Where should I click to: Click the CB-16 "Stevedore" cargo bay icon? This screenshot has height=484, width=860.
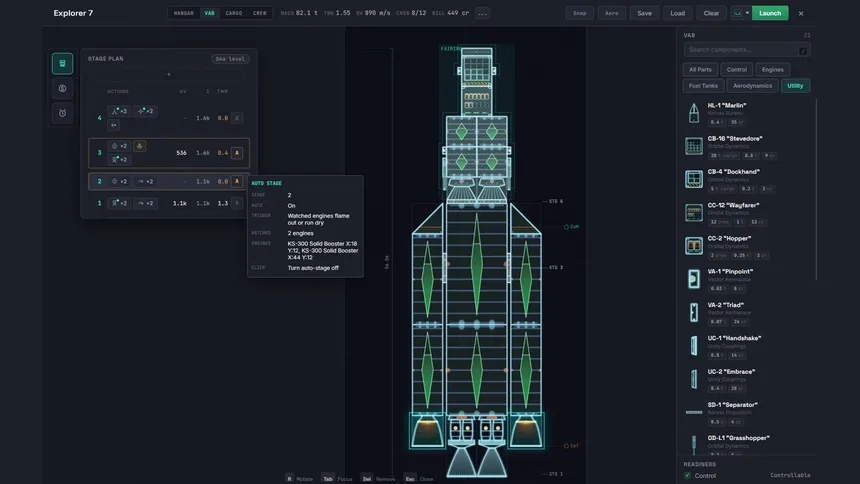[x=694, y=146]
